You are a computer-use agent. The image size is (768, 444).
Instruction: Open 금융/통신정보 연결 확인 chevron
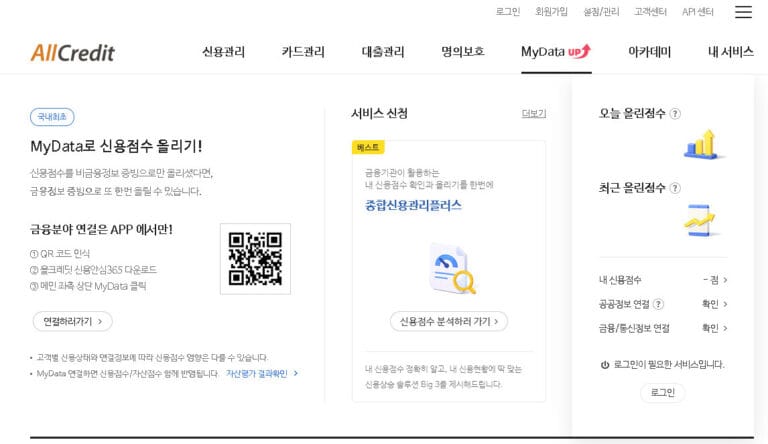(x=725, y=328)
